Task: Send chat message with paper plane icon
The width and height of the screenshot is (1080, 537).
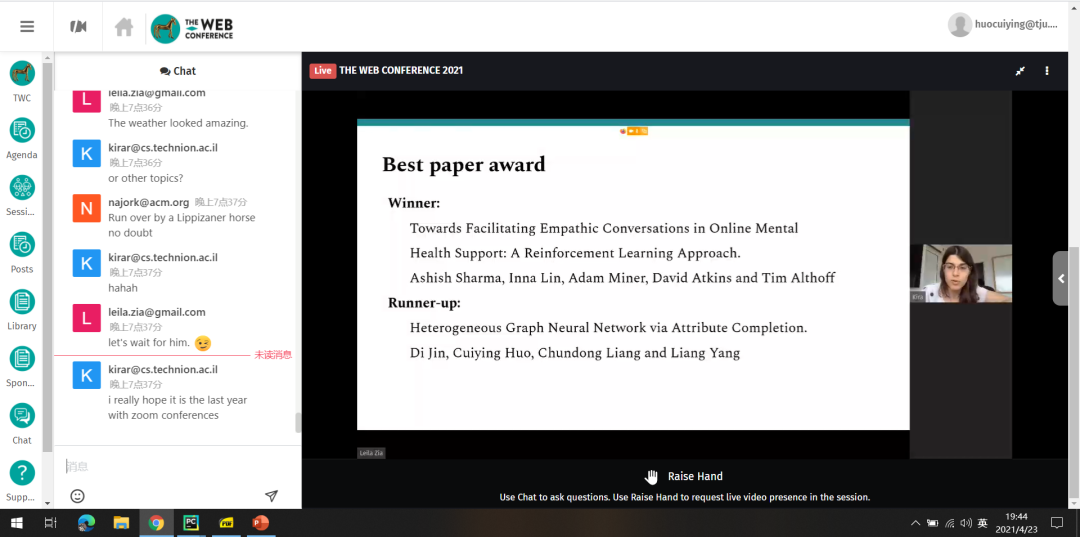Action: click(271, 496)
